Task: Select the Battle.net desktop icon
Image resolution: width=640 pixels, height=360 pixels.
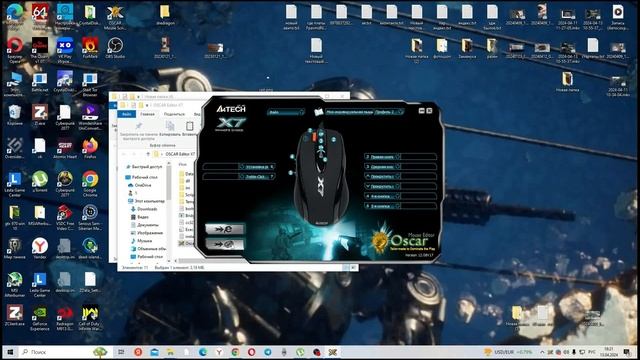Action: click(x=40, y=82)
